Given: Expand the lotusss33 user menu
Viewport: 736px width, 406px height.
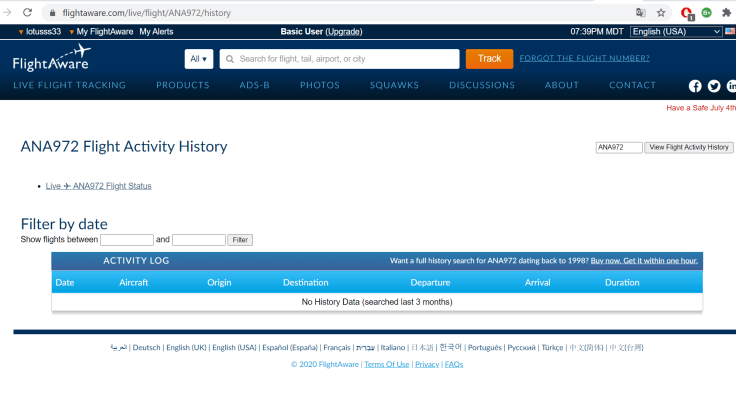Looking at the screenshot, I should (40, 31).
